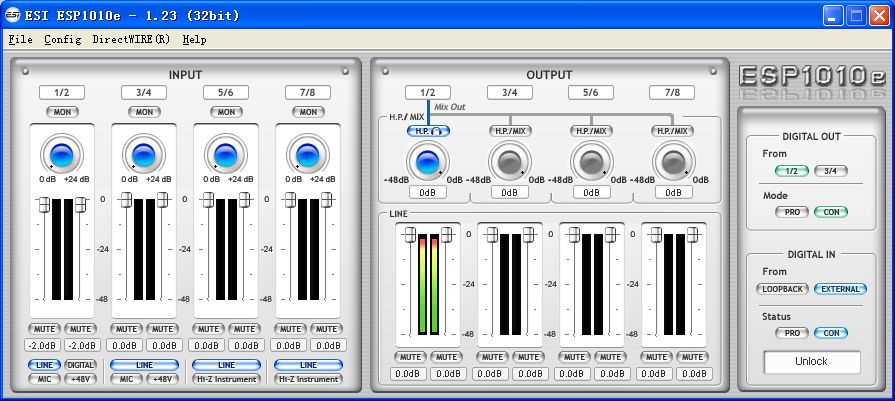895x401 pixels.
Task: Enable H.P./MIX on output 5/6
Action: pyautogui.click(x=591, y=131)
